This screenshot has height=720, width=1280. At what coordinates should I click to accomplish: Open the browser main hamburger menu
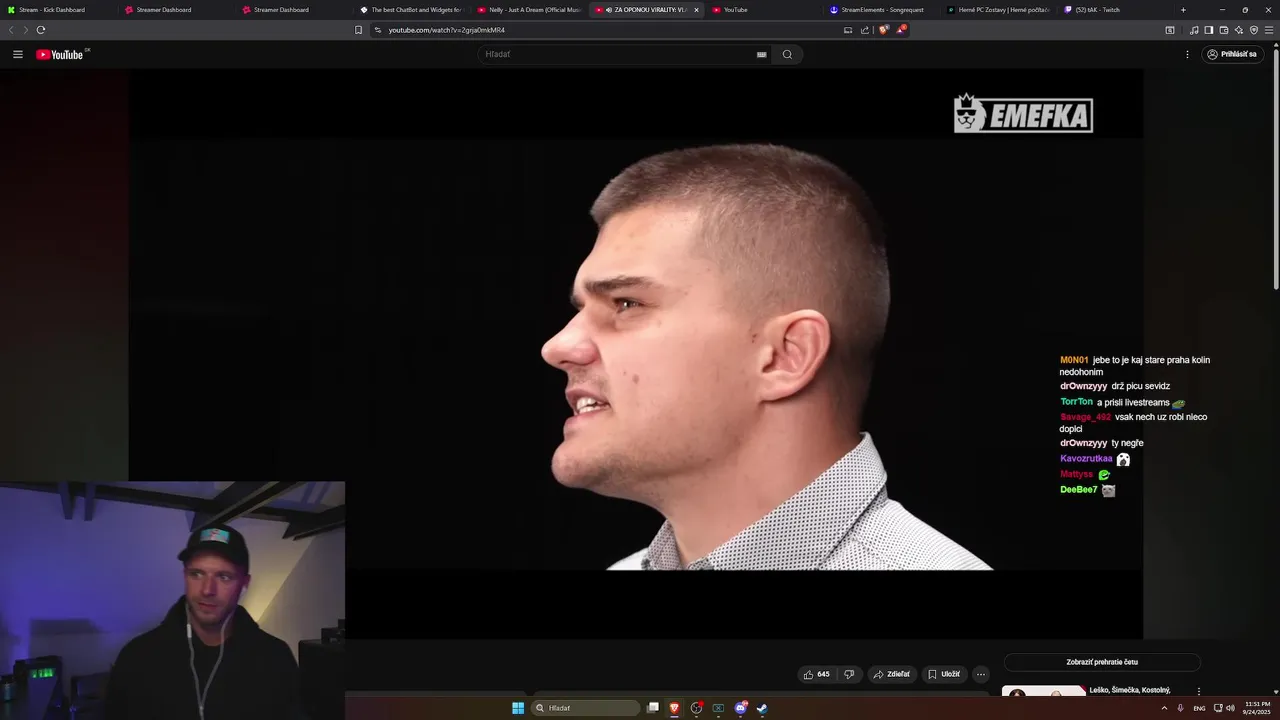click(1269, 30)
